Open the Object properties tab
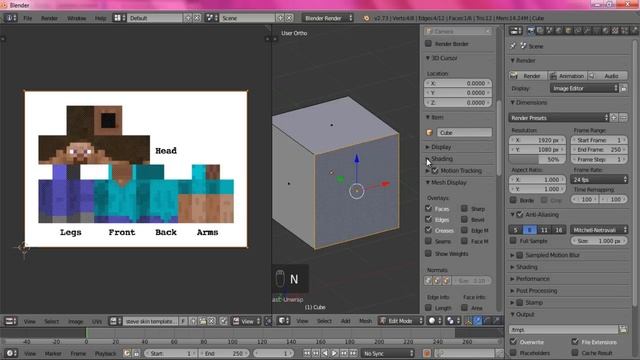640x360 pixels. [569, 31]
